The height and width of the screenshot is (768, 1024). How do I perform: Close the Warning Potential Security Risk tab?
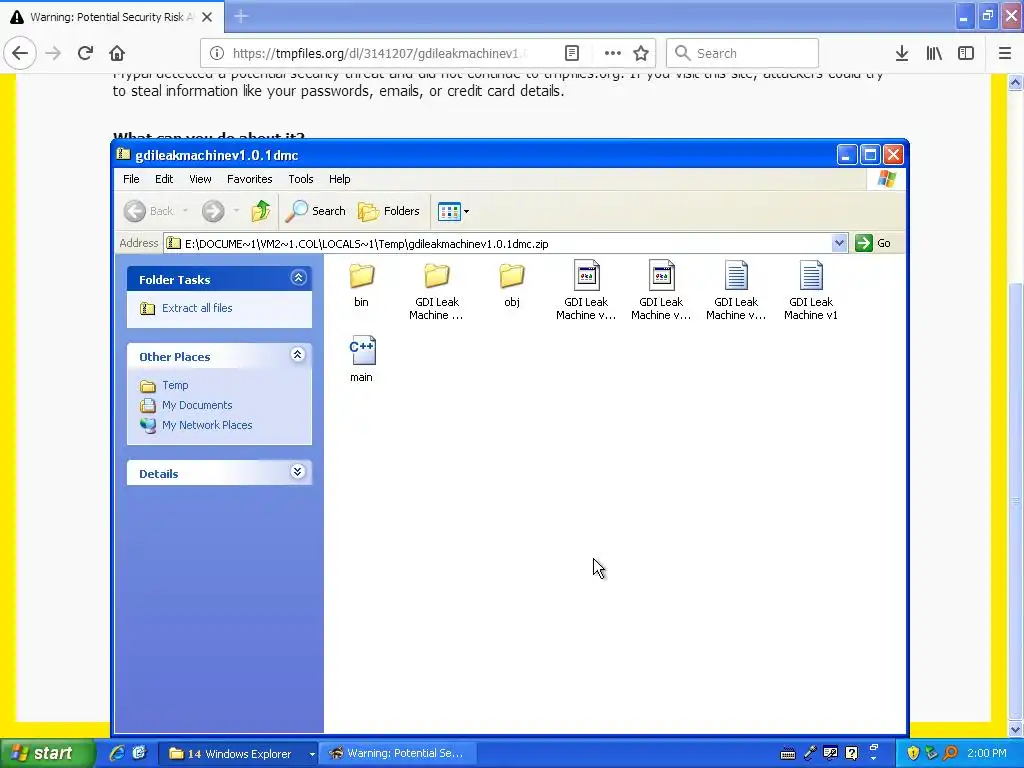point(207,17)
